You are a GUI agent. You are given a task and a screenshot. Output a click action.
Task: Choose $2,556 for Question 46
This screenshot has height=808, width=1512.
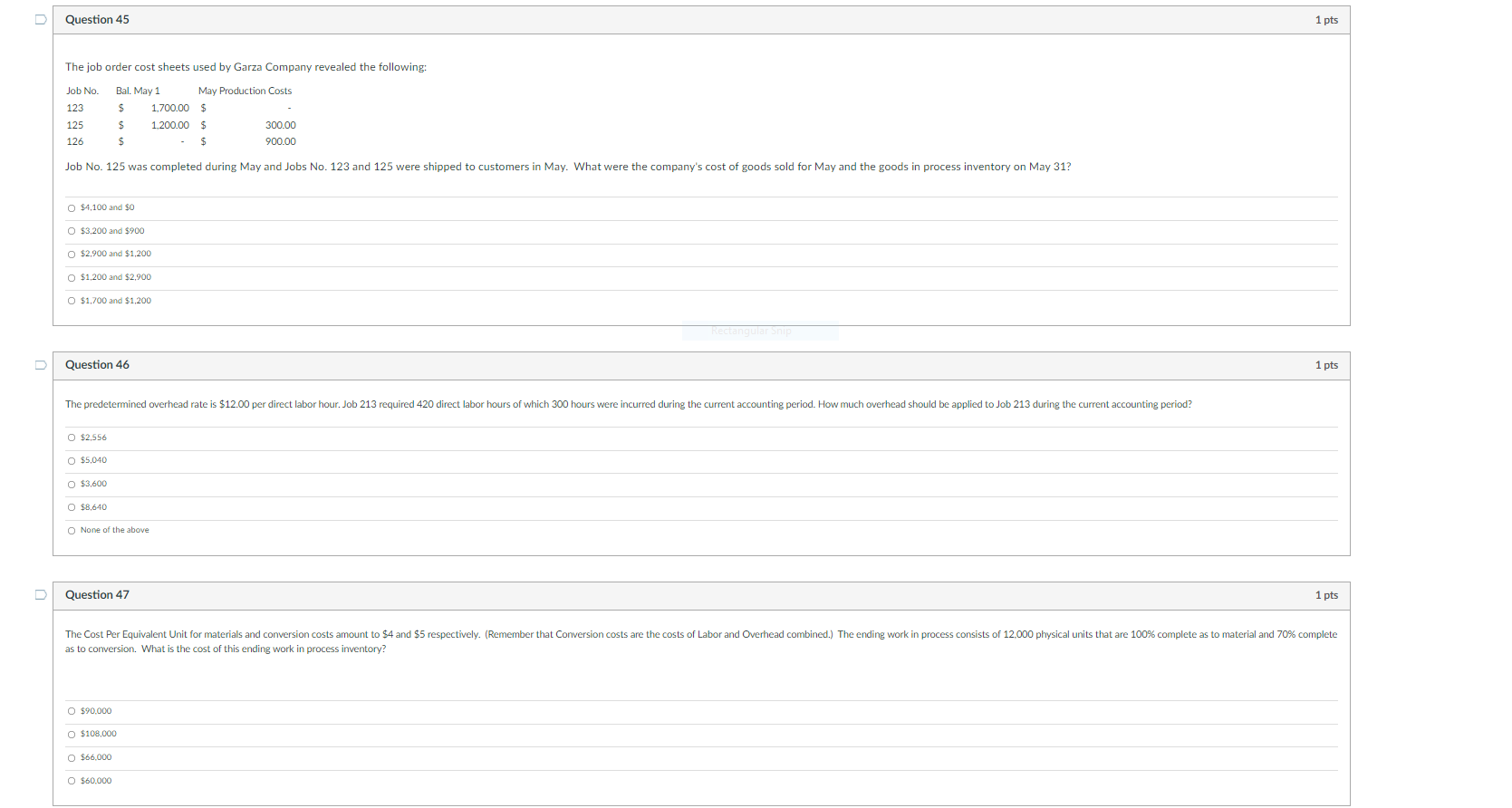72,438
